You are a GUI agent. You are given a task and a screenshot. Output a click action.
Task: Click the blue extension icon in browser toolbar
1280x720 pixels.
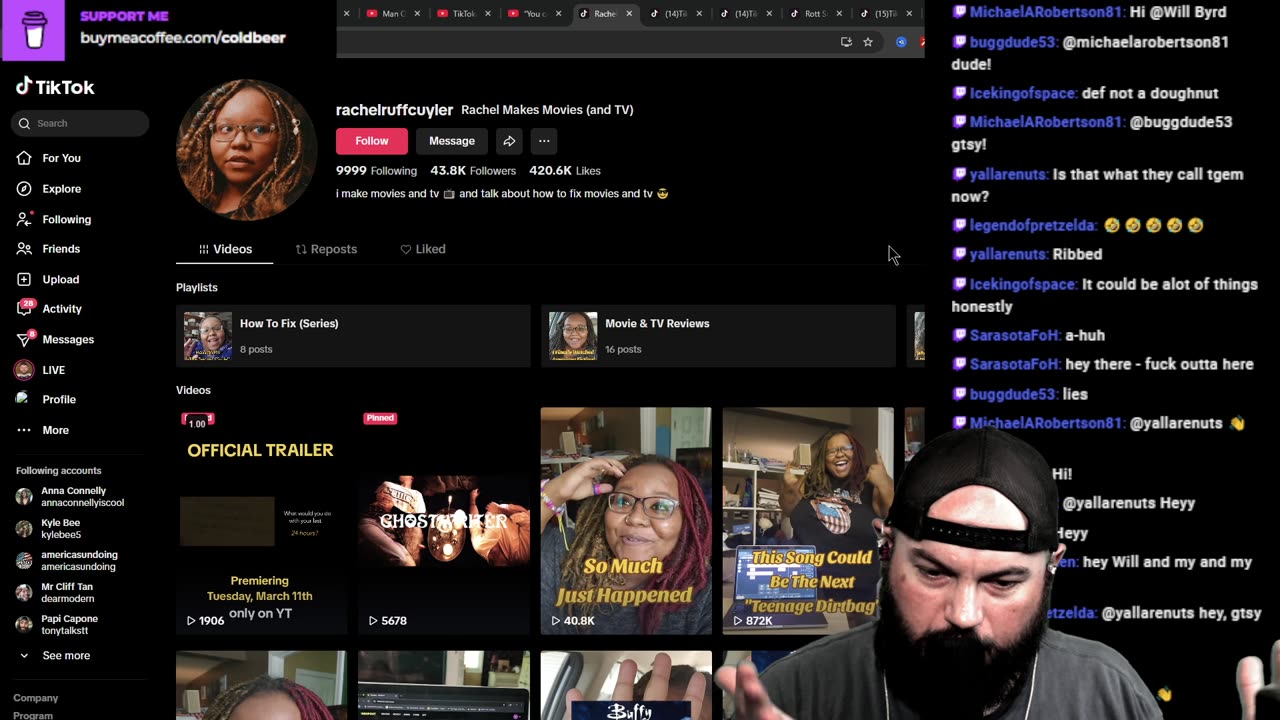pos(901,42)
